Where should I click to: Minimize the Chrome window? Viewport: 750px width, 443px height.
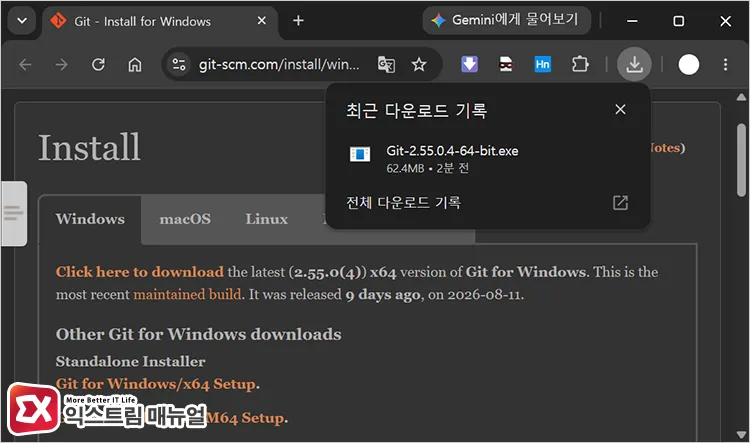632,21
